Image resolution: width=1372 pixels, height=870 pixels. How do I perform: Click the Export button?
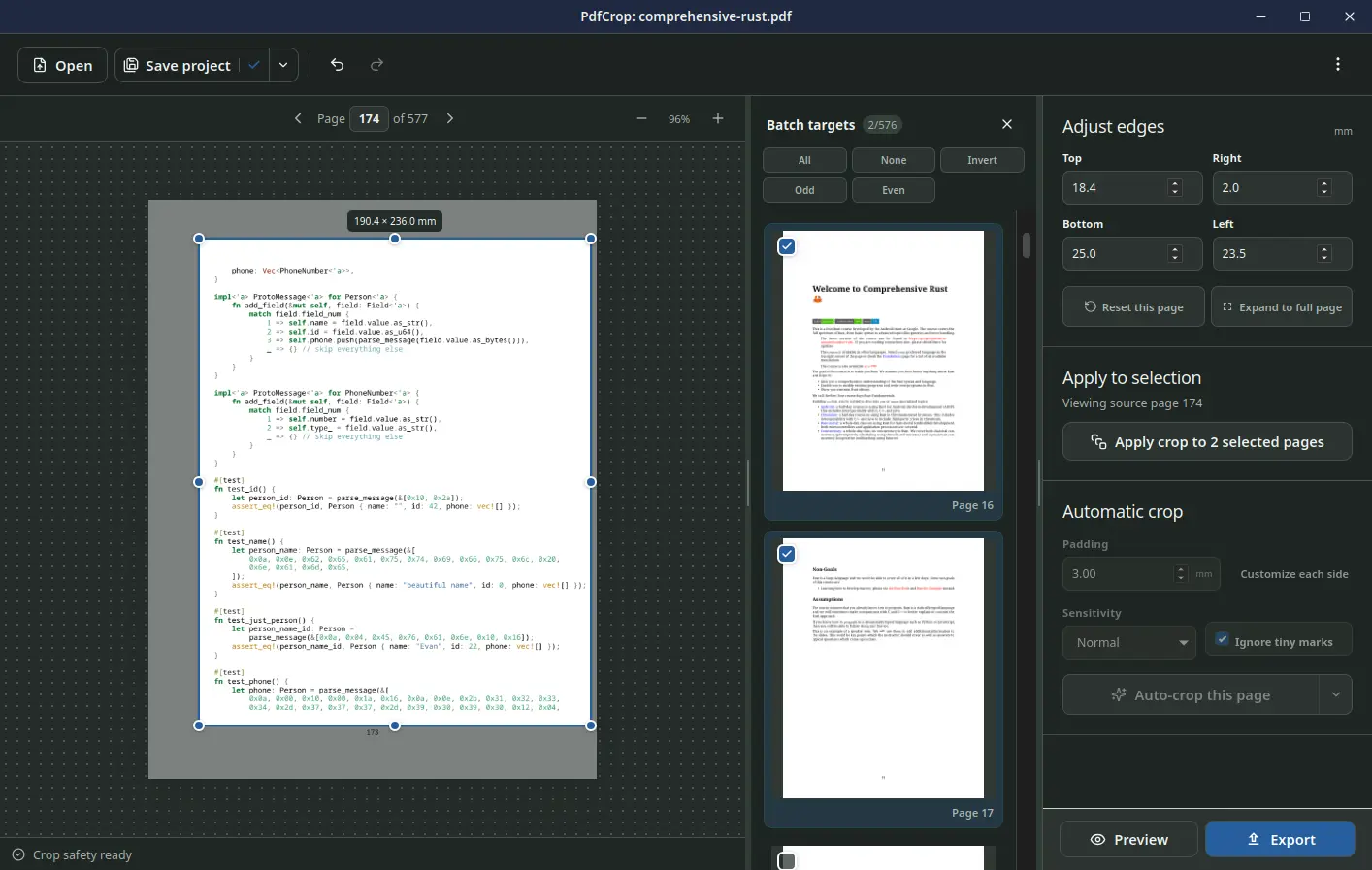(x=1281, y=840)
